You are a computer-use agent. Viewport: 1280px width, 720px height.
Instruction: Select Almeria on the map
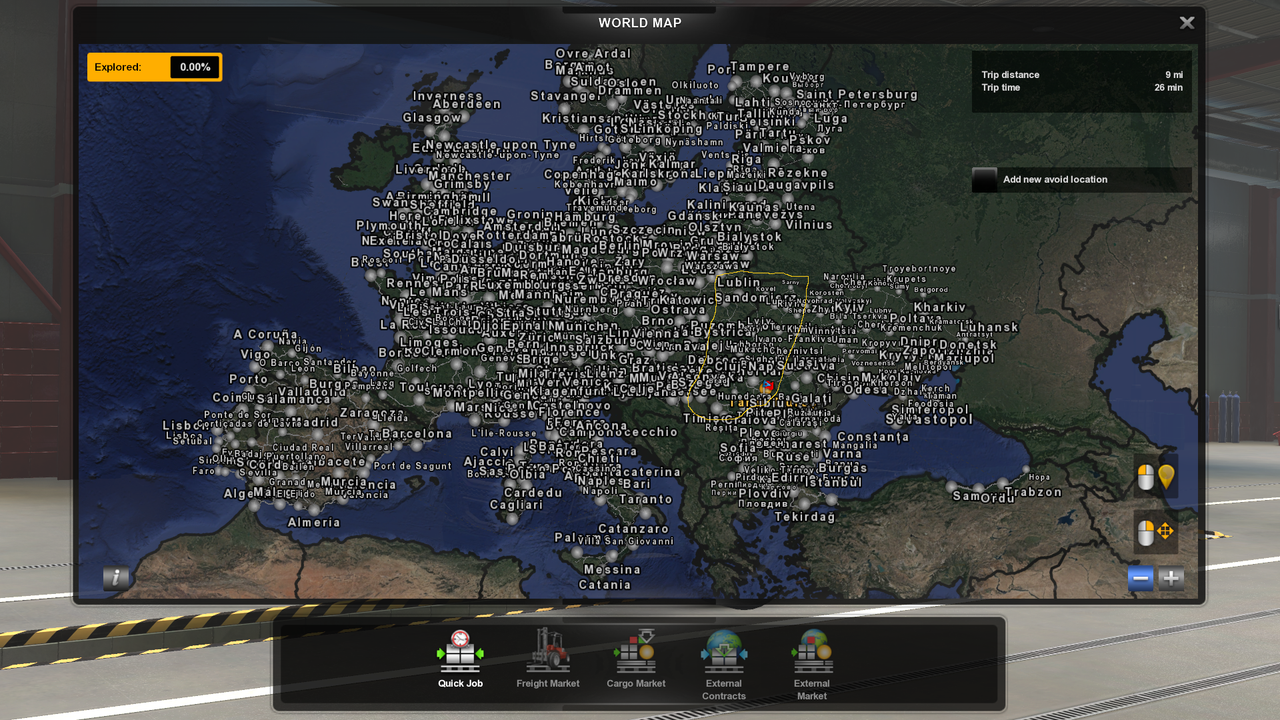coord(314,522)
